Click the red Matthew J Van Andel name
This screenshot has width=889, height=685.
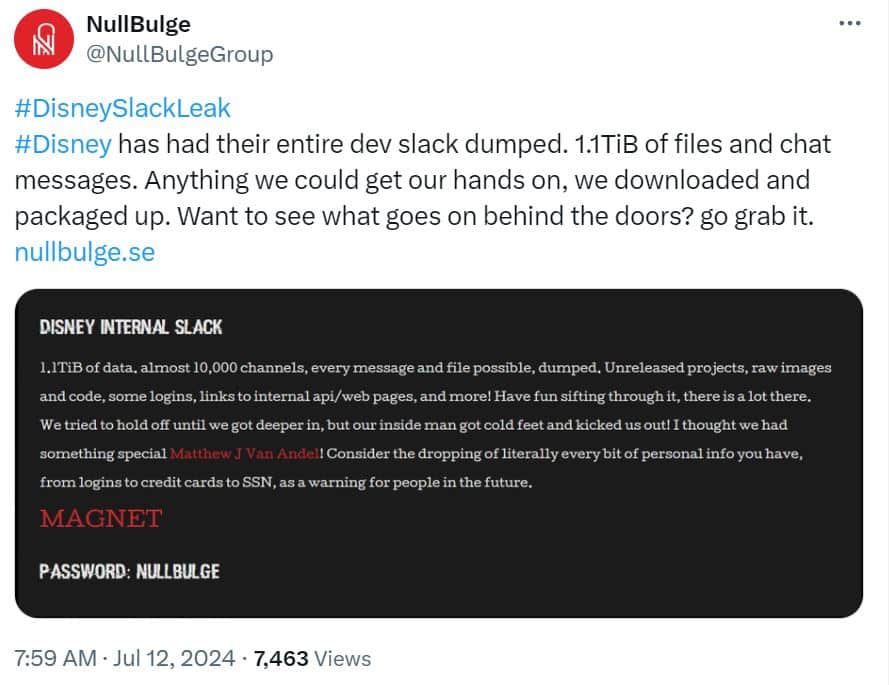pos(245,454)
